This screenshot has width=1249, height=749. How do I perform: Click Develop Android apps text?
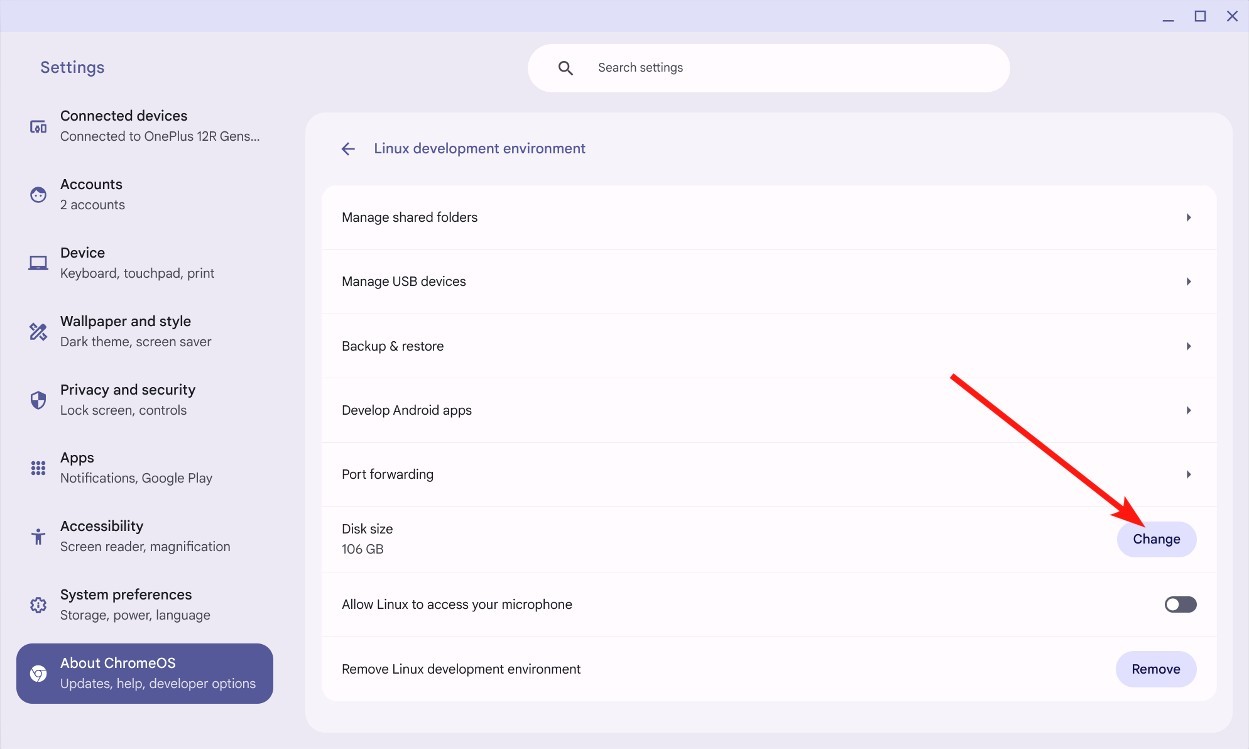click(x=407, y=410)
